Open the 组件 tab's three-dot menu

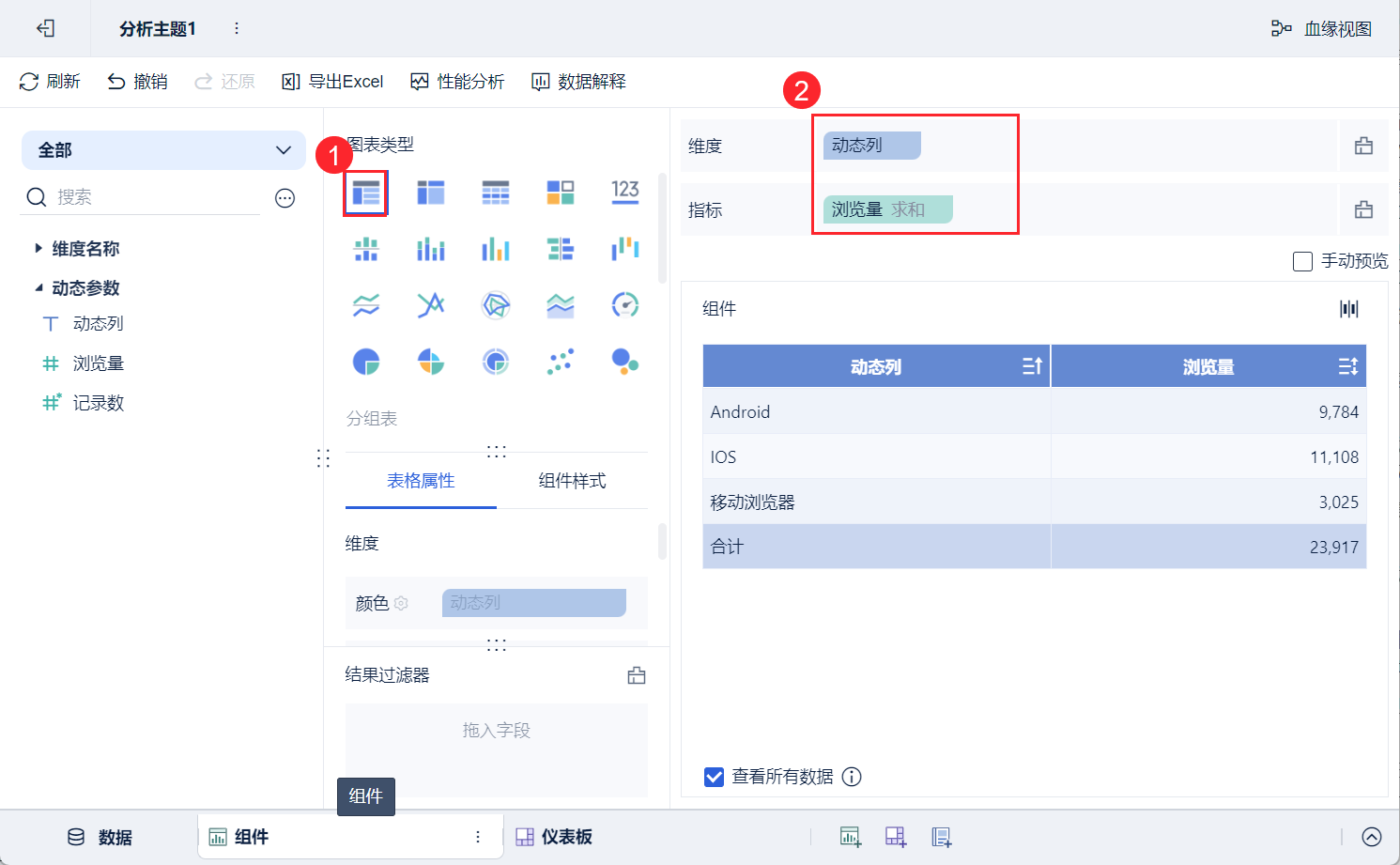coord(478,837)
